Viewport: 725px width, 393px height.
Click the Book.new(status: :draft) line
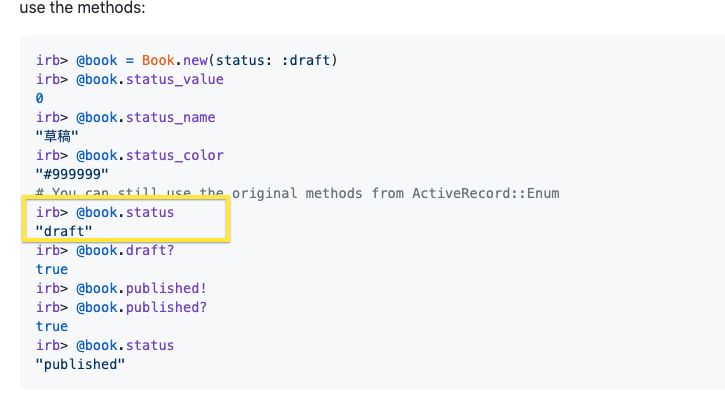[187, 60]
